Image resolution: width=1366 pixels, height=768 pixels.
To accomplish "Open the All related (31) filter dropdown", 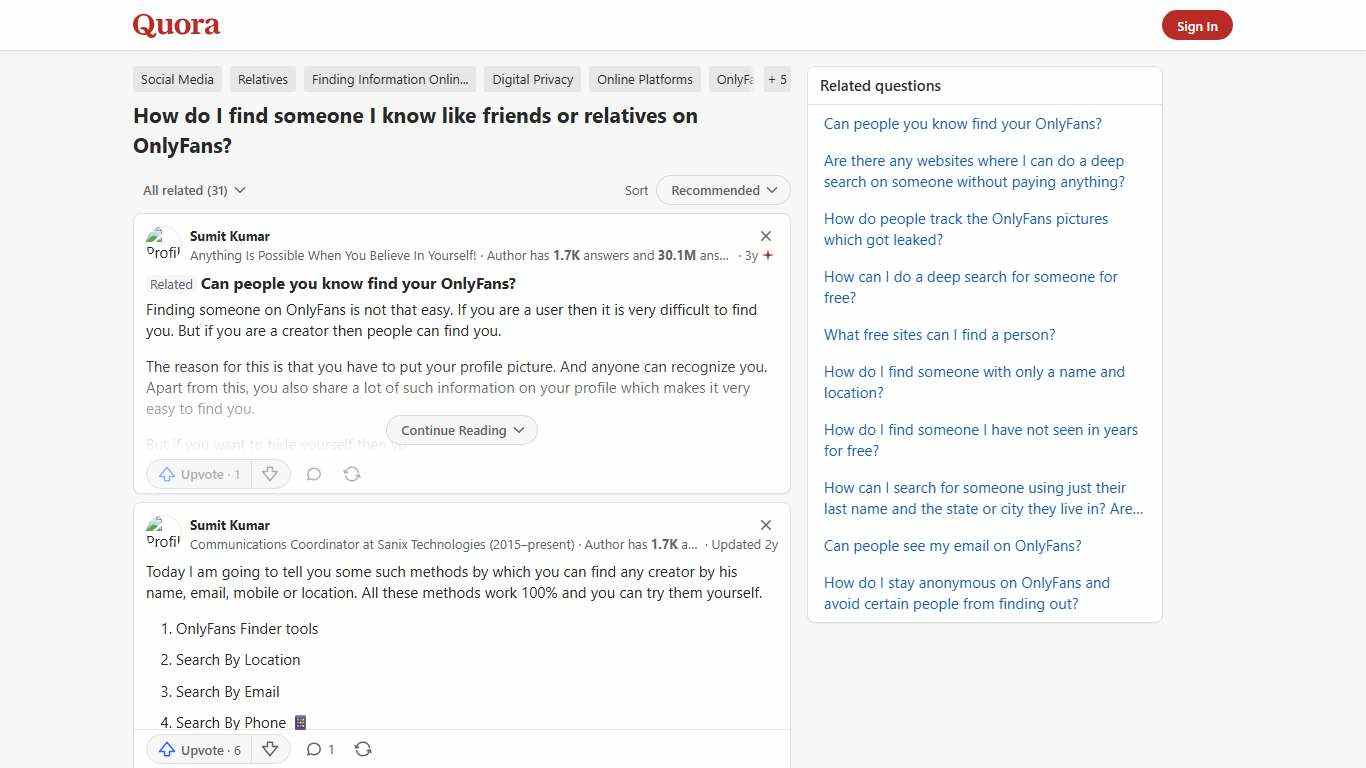I will click(193, 190).
